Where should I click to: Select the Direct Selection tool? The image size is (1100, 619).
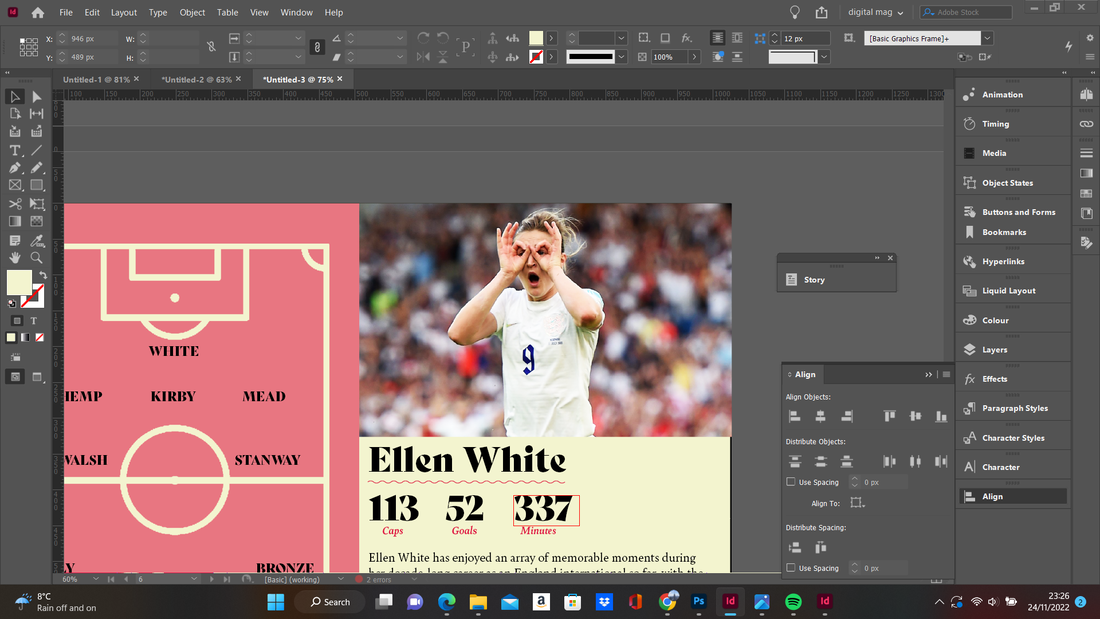[x=36, y=97]
